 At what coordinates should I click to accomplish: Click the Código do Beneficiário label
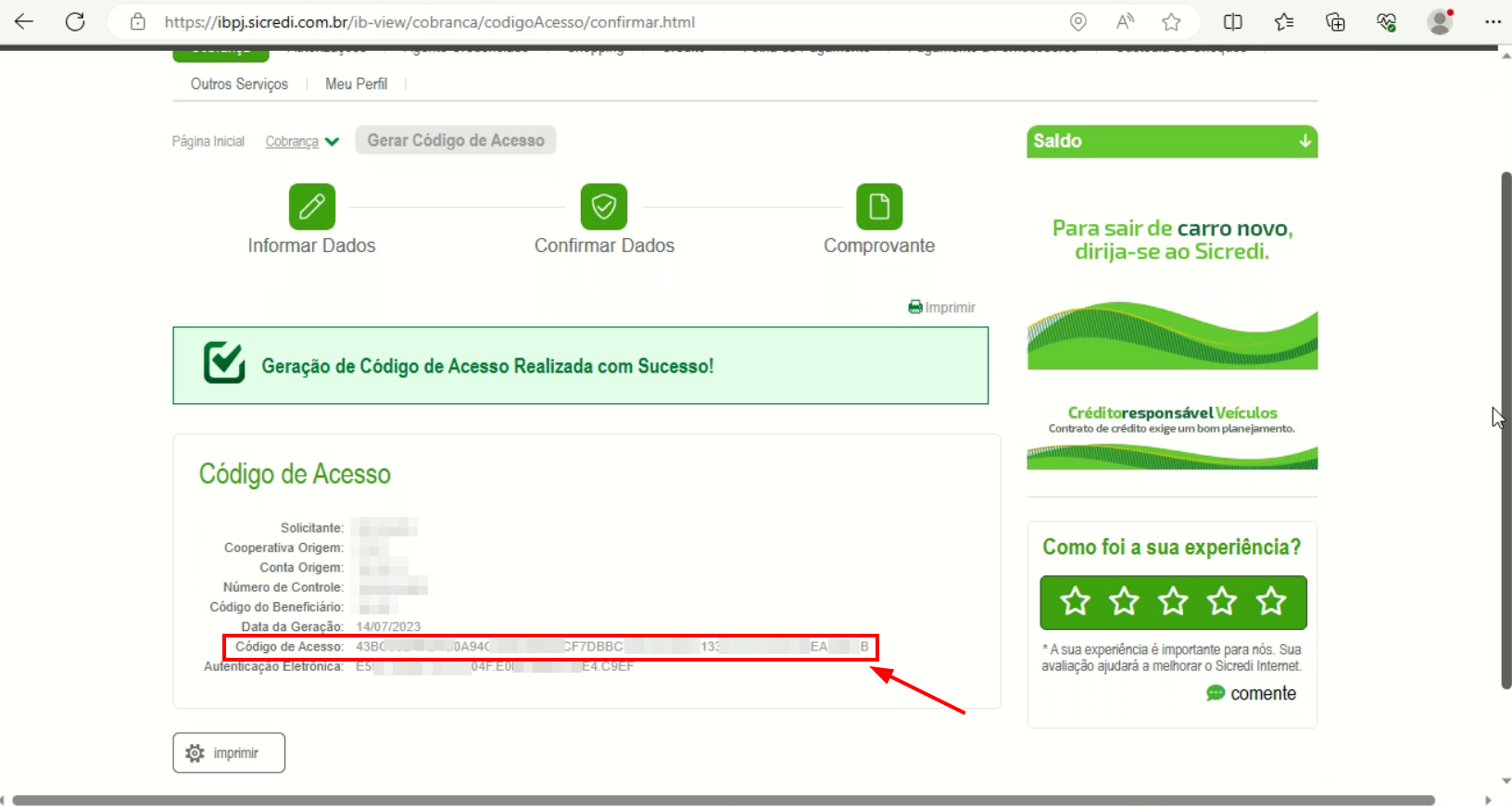pos(277,607)
